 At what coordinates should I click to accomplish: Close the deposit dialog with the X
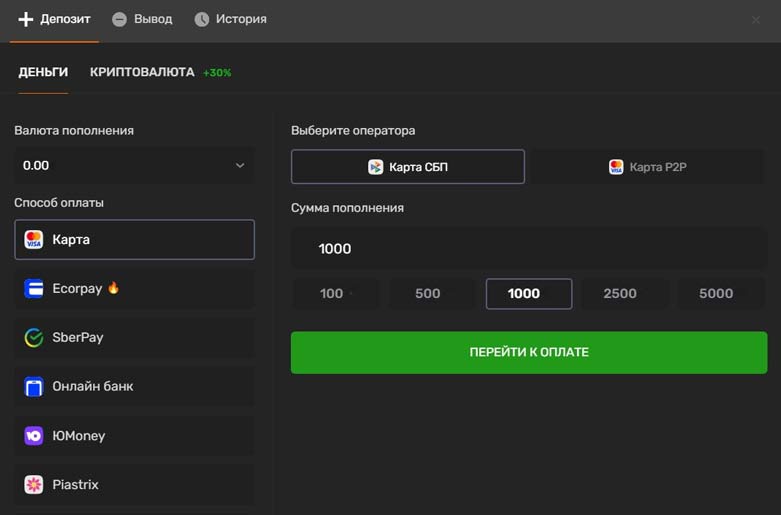click(x=756, y=20)
